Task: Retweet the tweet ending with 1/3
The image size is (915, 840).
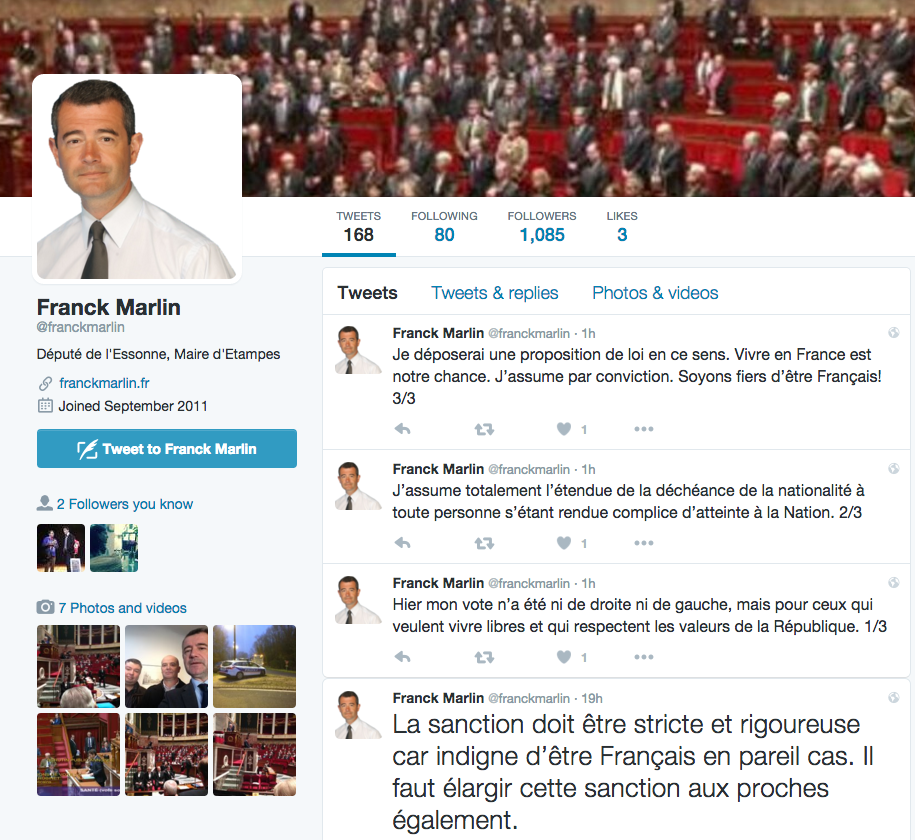Action: (x=484, y=657)
